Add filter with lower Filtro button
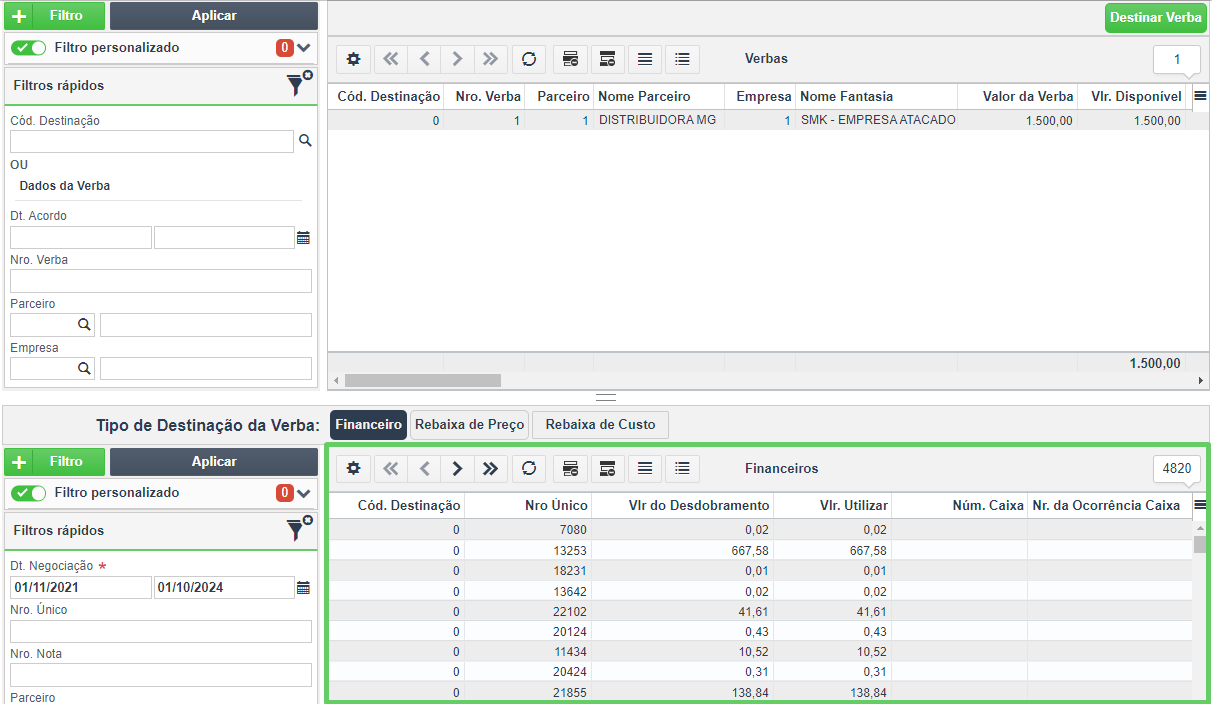This screenshot has width=1212, height=704. [55, 462]
